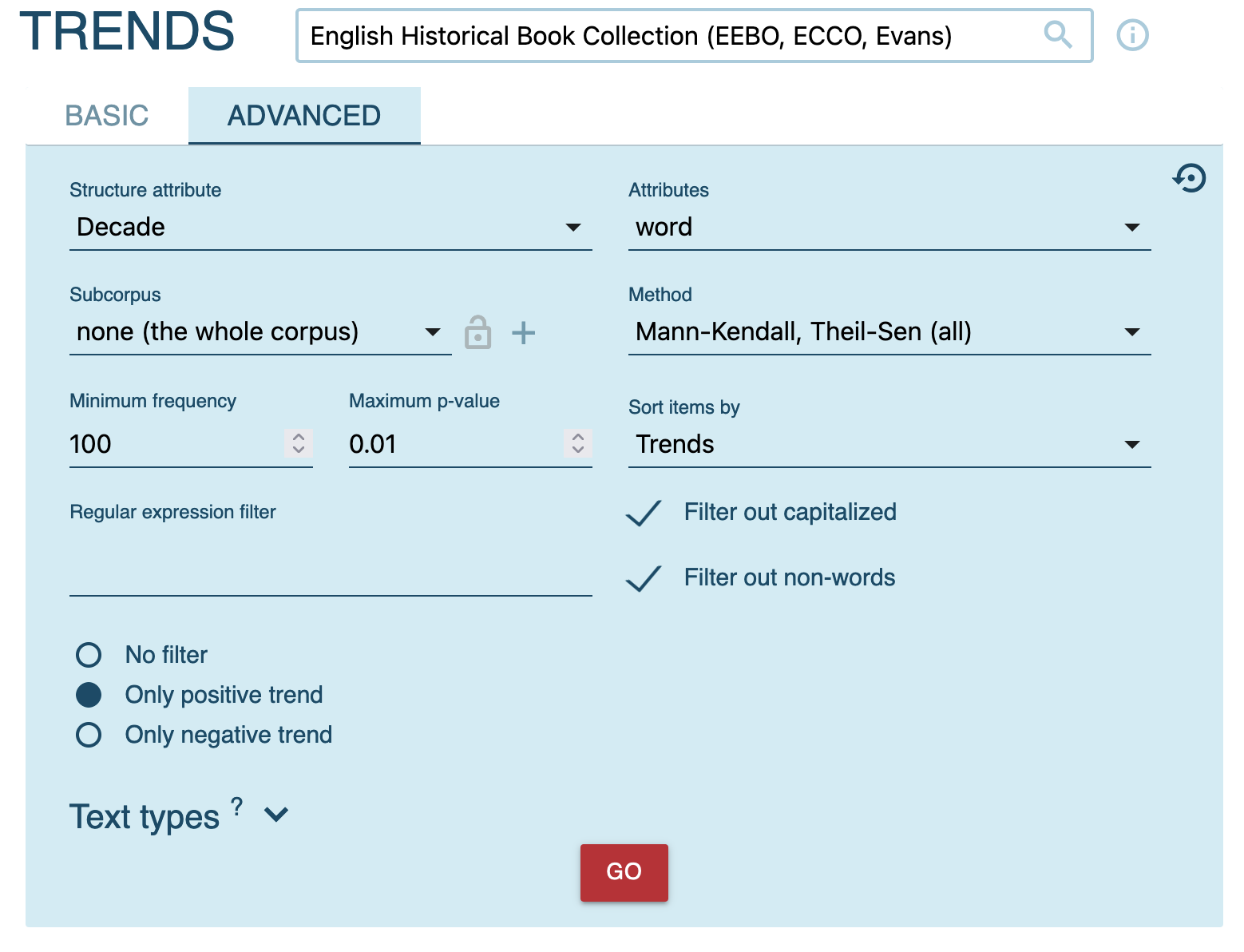The width and height of the screenshot is (1244, 952).
Task: Click the plus icon to add subcorpus
Action: pos(523,332)
